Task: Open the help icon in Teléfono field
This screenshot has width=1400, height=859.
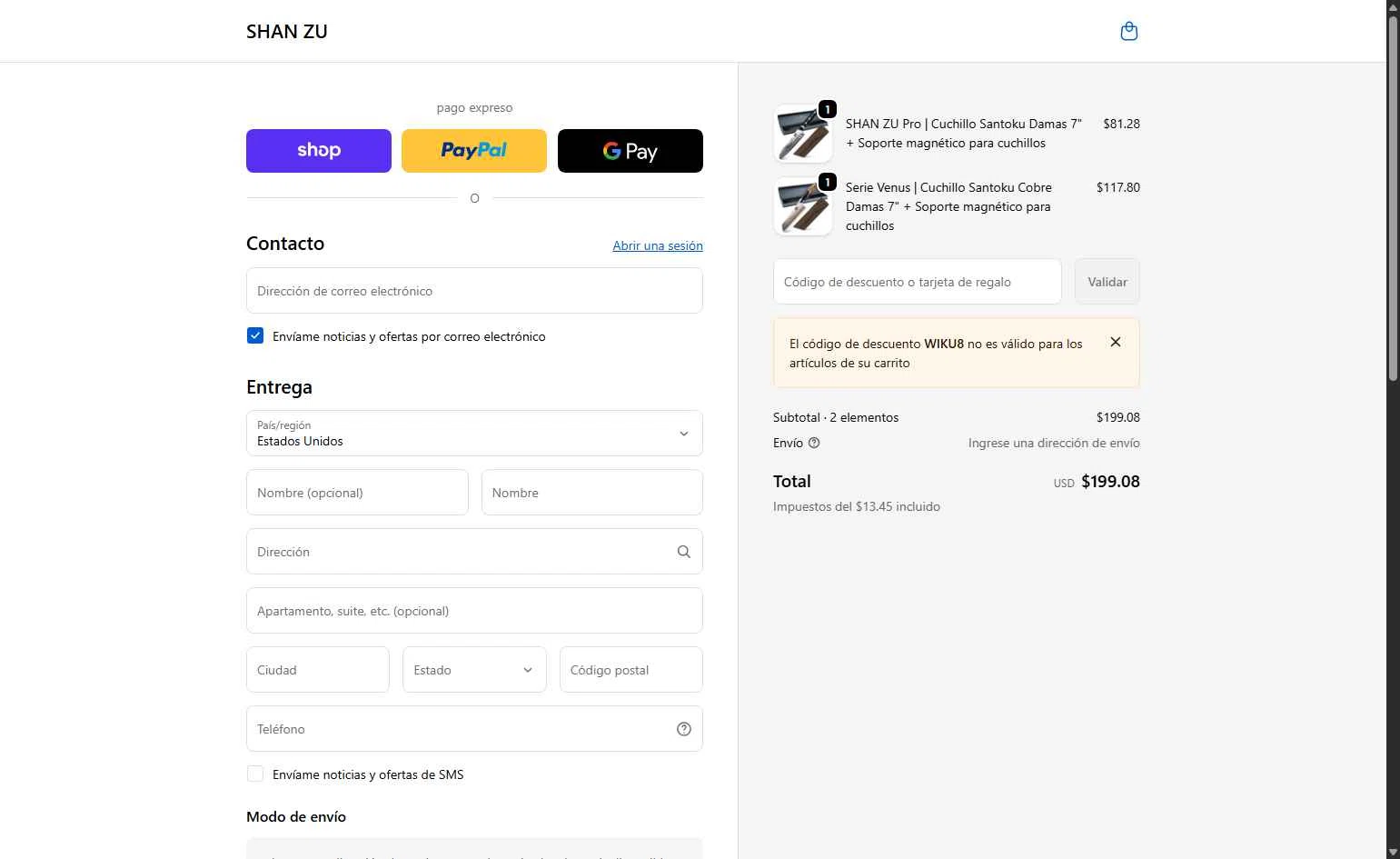Action: [684, 729]
